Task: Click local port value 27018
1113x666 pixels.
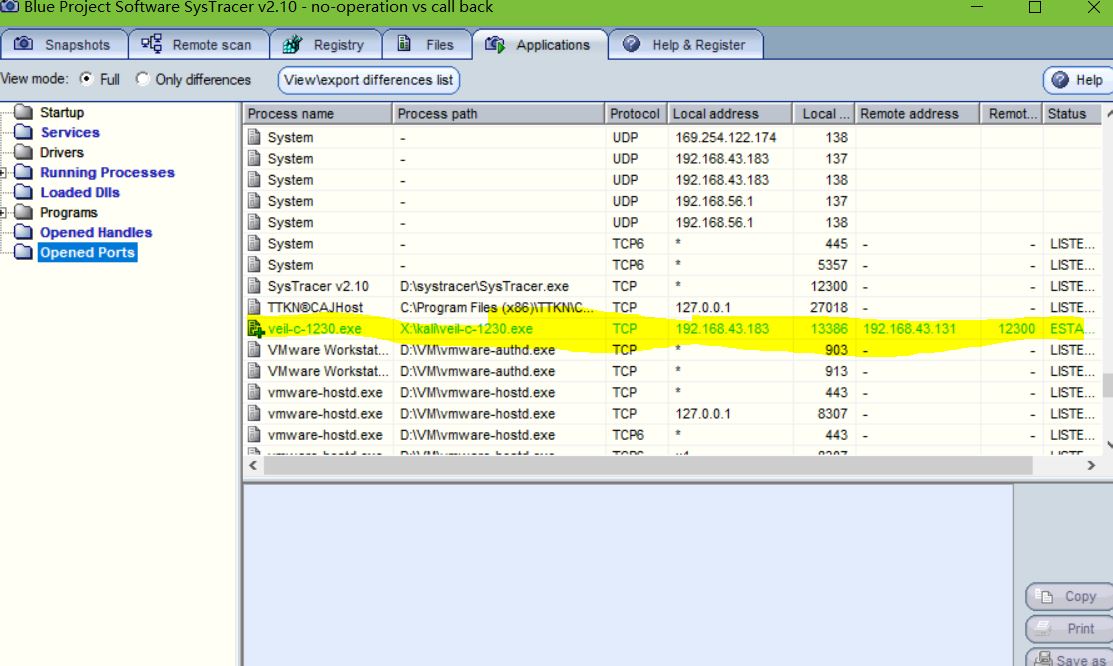Action: [829, 307]
